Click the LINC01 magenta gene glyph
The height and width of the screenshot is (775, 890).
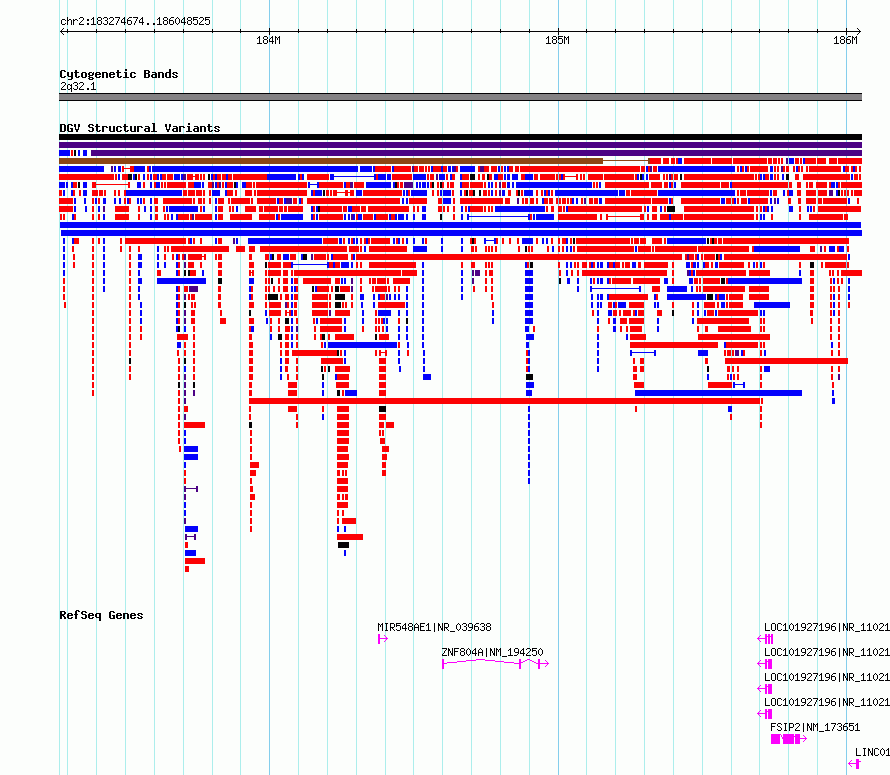854,764
